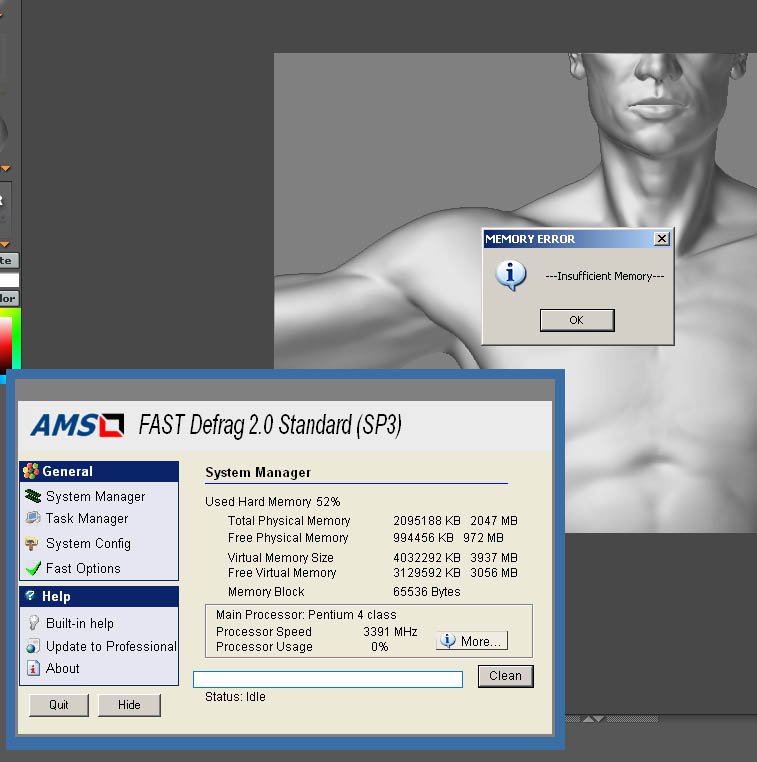Image resolution: width=757 pixels, height=762 pixels.
Task: Click the '---Insufficient Memory---' message
Action: [x=604, y=276]
